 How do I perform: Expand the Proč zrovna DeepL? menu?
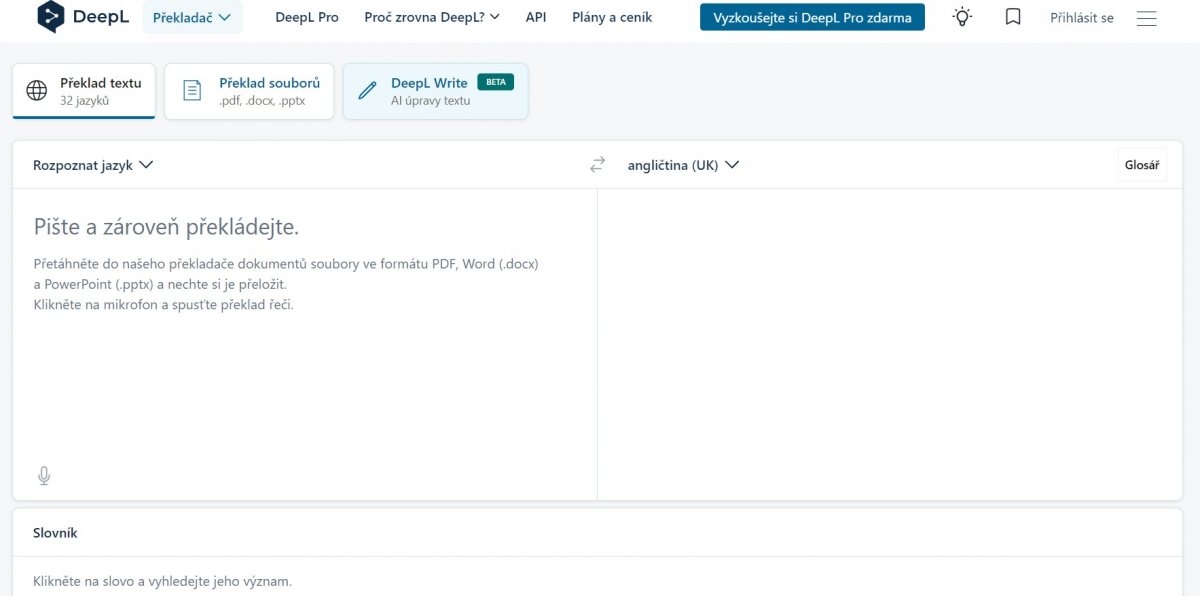point(432,17)
